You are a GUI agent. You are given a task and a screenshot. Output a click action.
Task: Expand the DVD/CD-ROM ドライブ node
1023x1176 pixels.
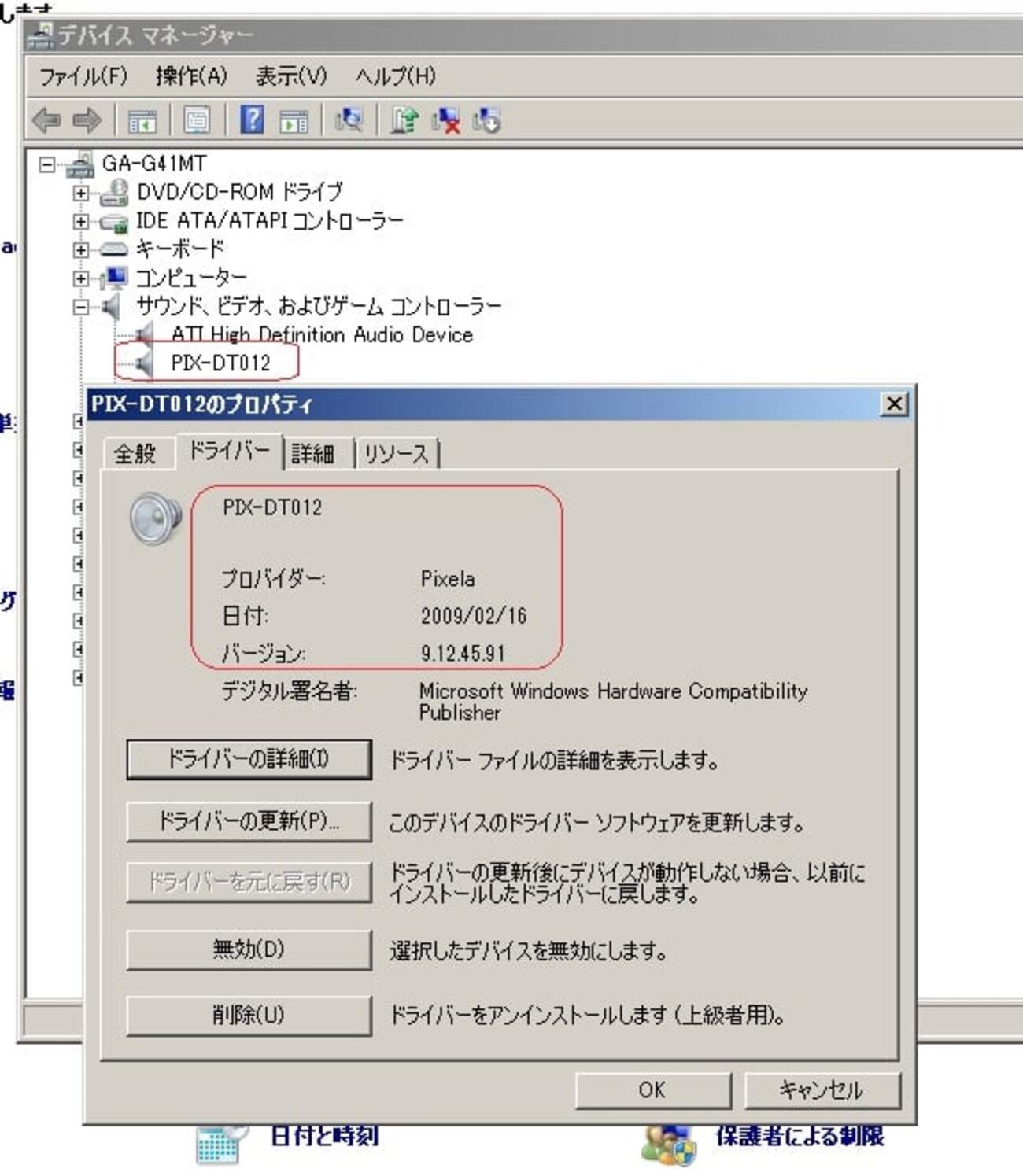[80, 193]
